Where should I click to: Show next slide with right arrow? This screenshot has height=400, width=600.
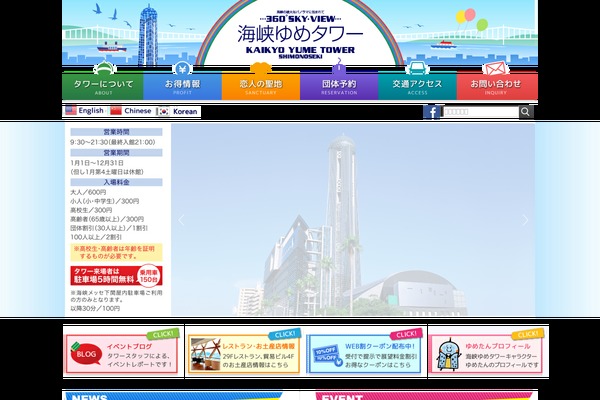[x=525, y=220]
